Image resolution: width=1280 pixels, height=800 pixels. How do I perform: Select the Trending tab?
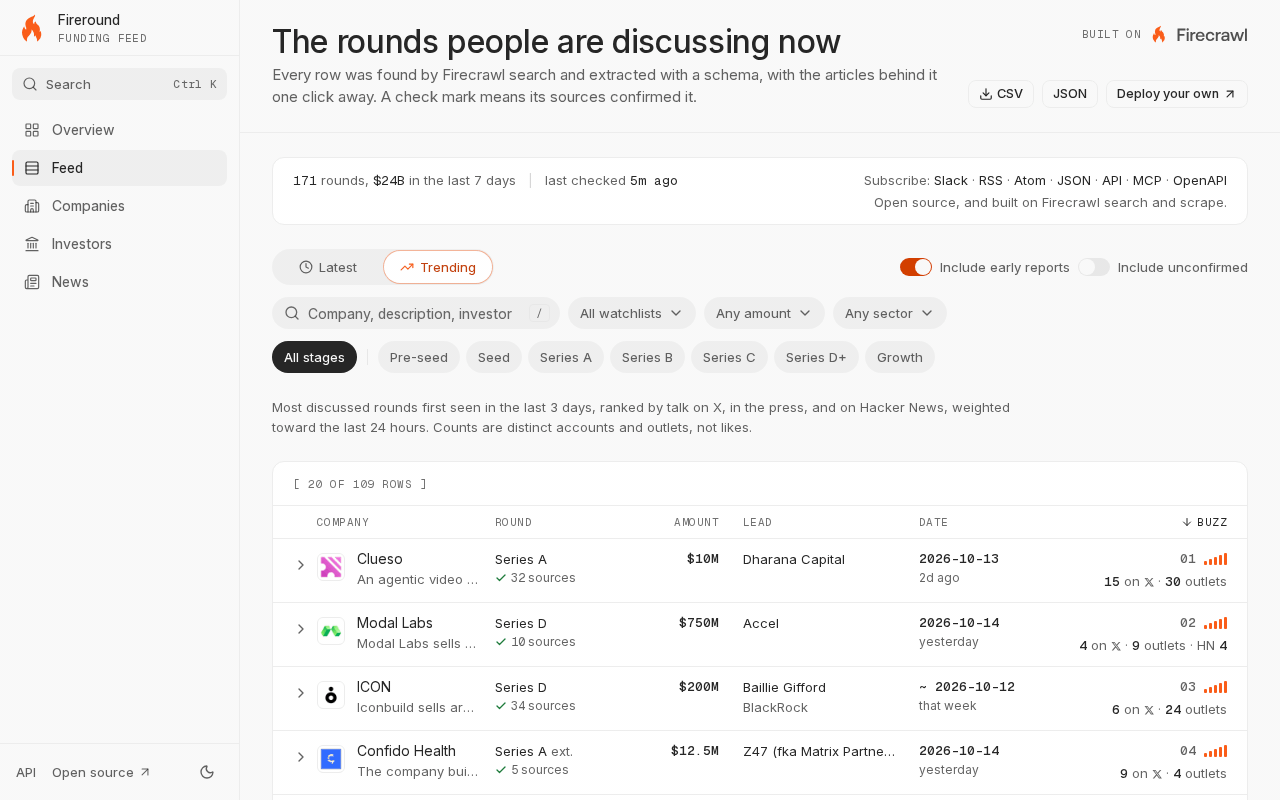(438, 267)
